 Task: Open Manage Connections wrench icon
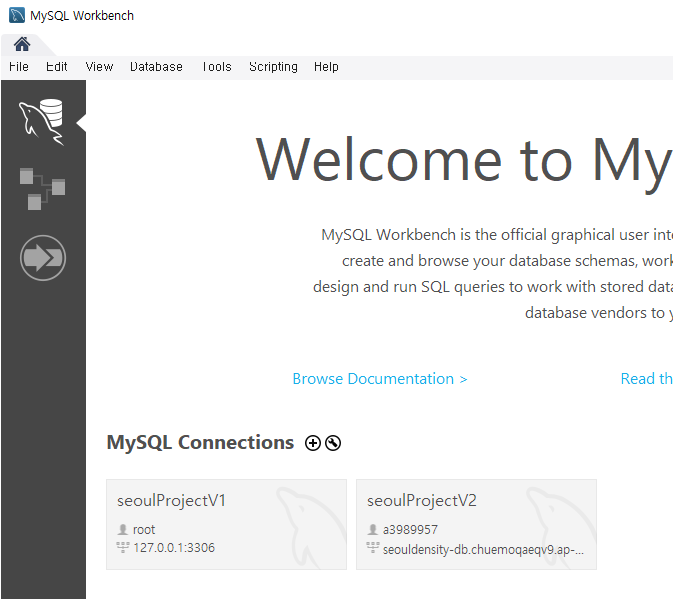333,443
